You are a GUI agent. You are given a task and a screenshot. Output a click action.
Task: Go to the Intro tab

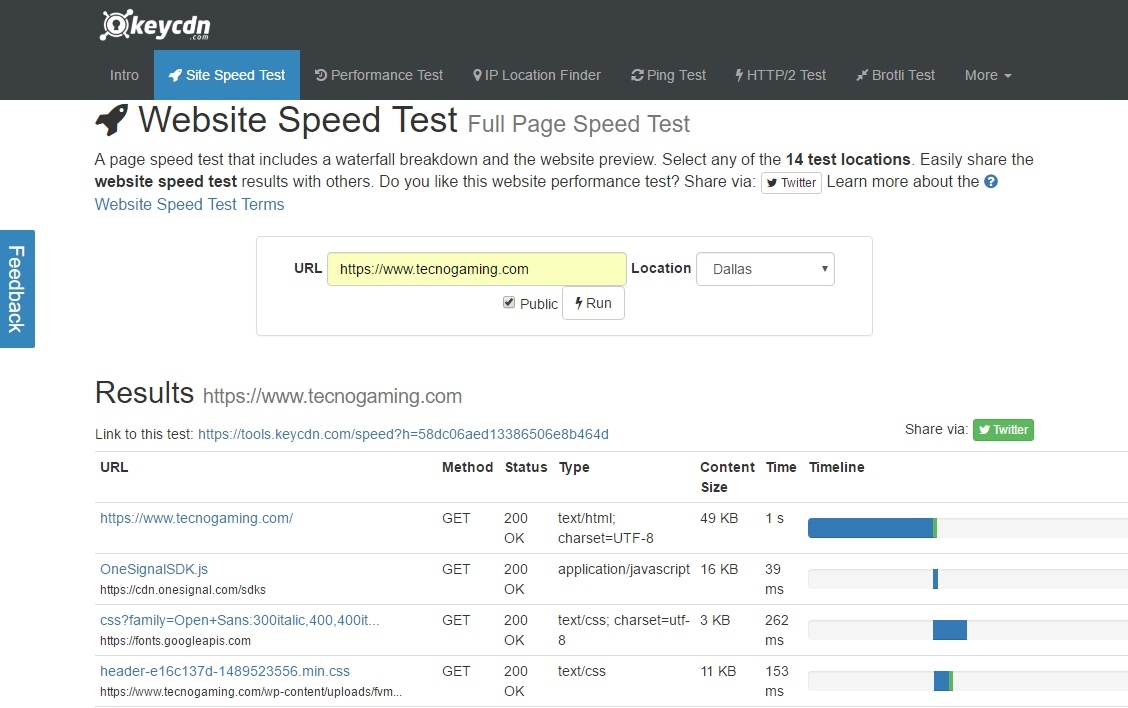[x=124, y=75]
